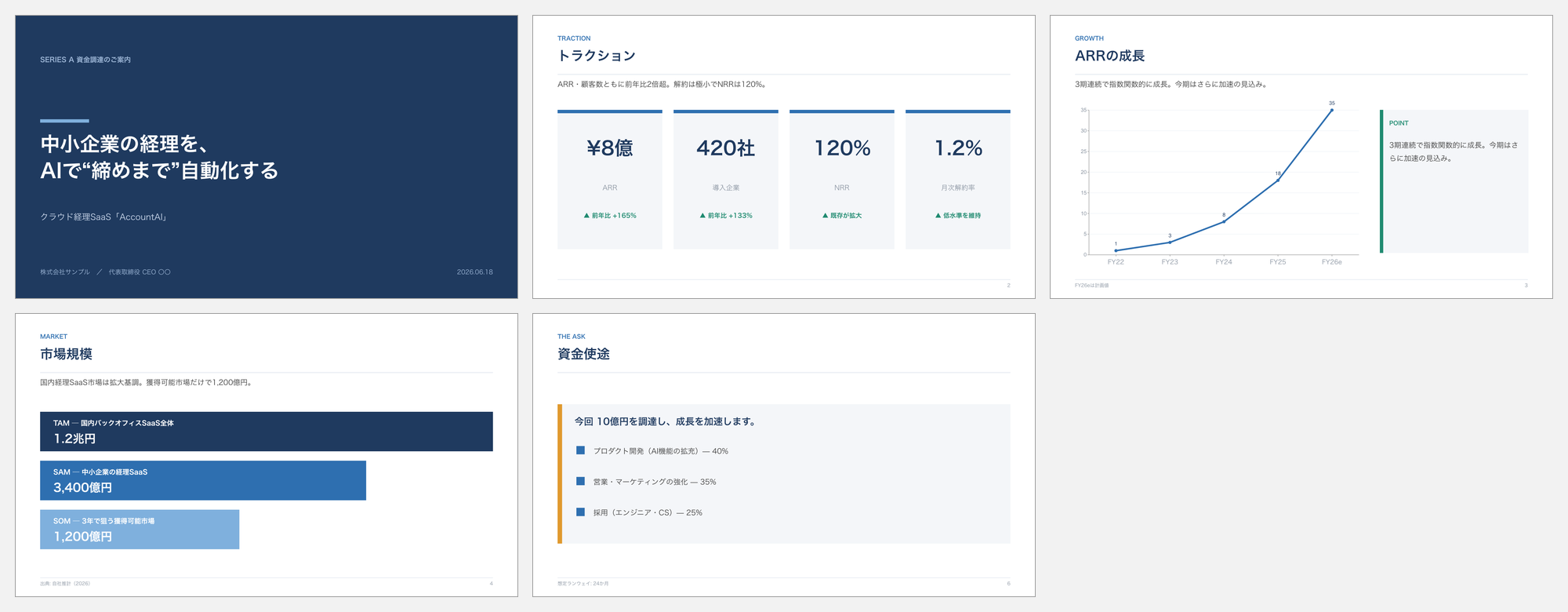The height and width of the screenshot is (612, 1568).
Task: Select the 'トラクション' slide heading
Action: click(597, 56)
